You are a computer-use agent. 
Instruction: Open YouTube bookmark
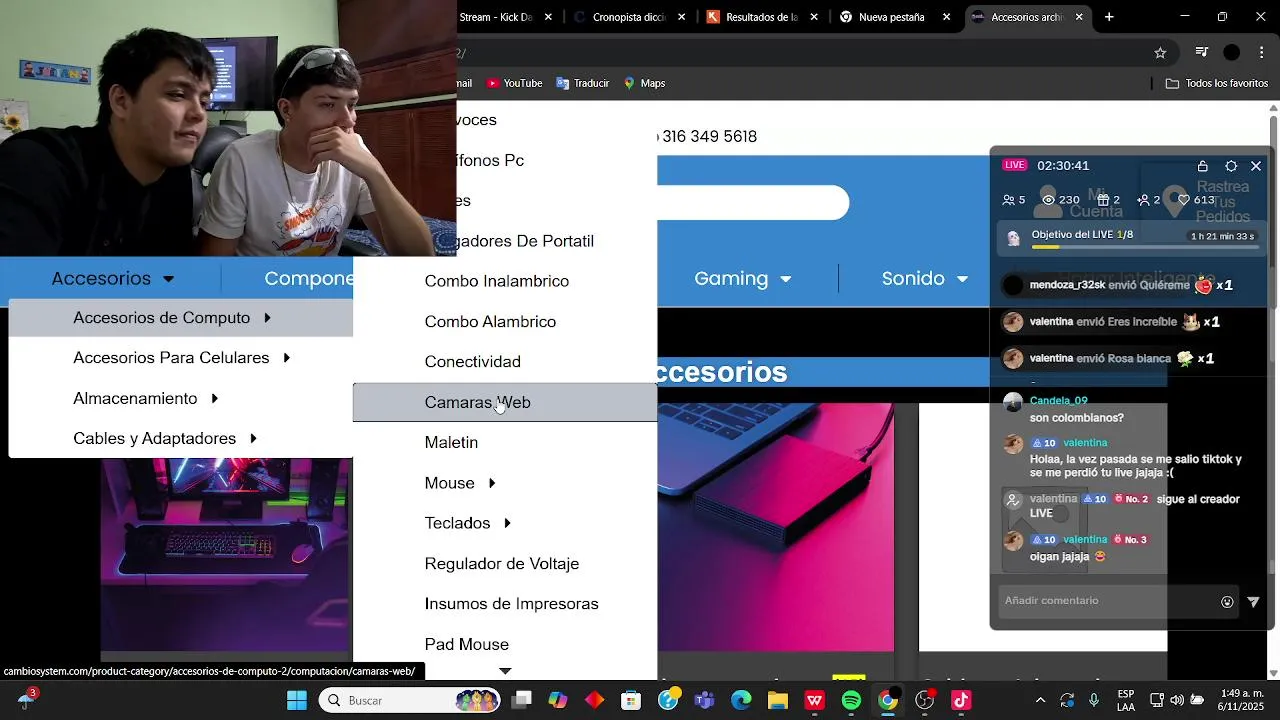514,83
